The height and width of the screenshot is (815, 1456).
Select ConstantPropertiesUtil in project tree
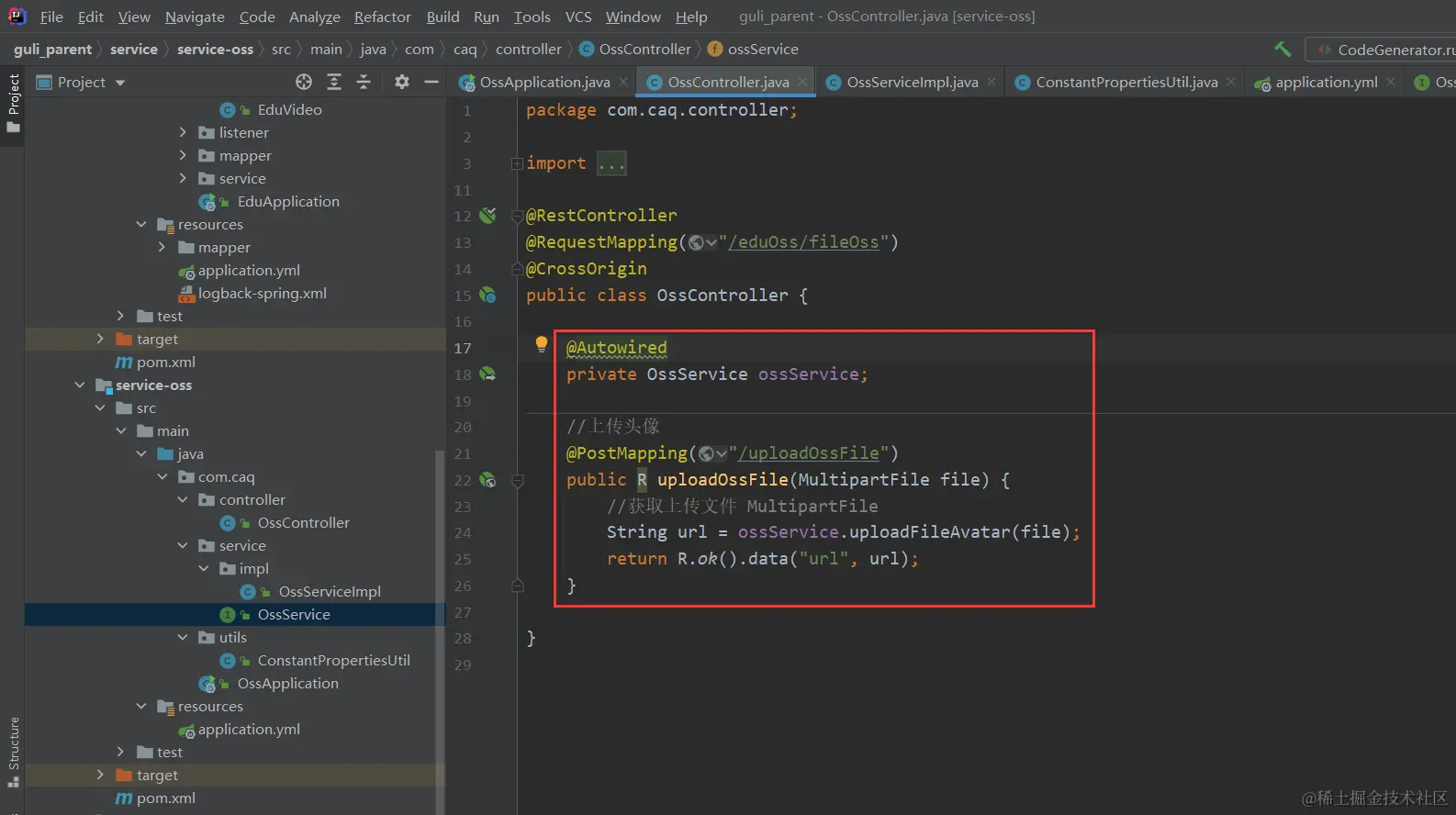[333, 661]
